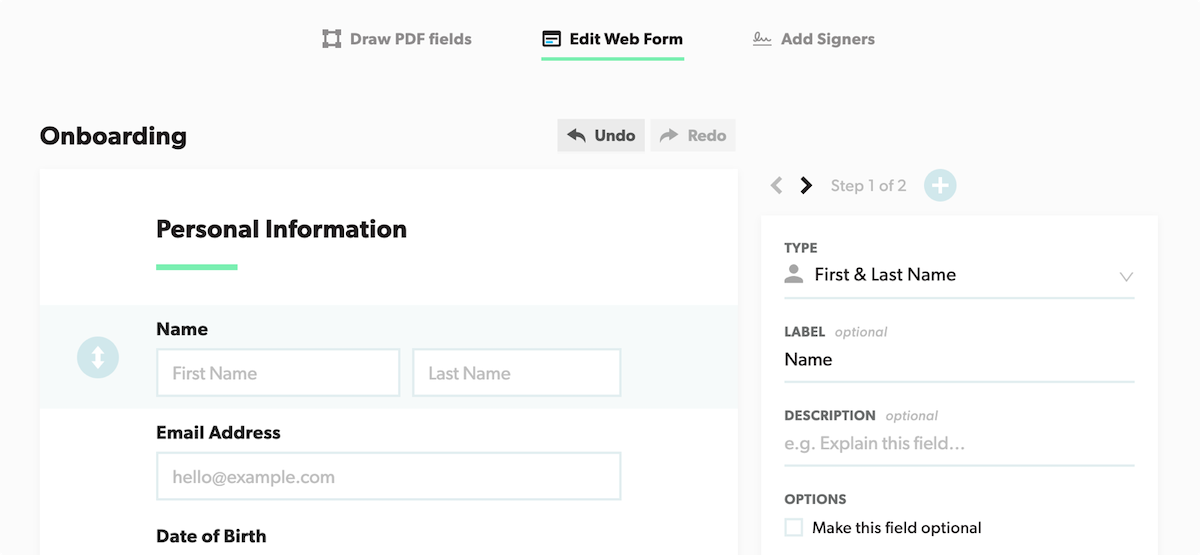Image resolution: width=1200 pixels, height=555 pixels.
Task: Click the person icon in the Type field
Action: [794, 274]
